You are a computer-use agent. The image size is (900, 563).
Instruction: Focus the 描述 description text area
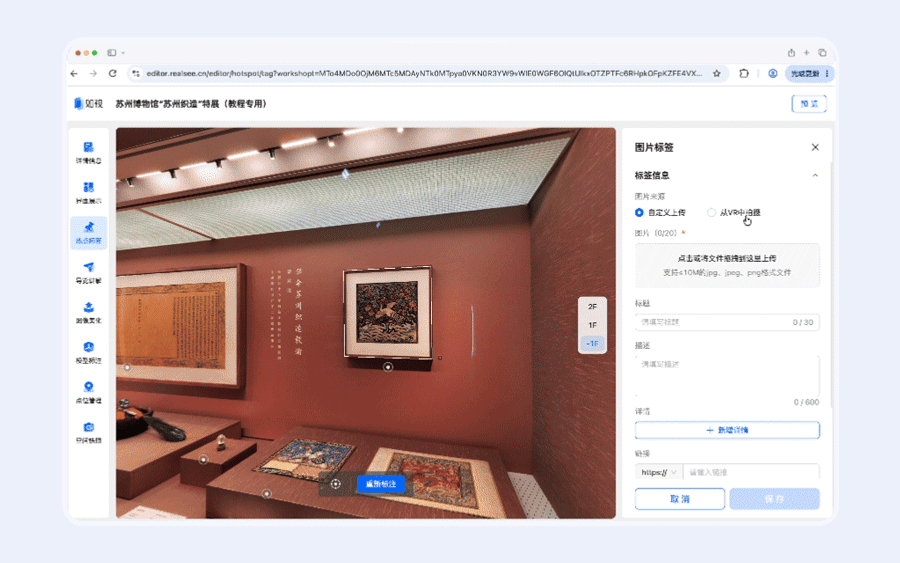click(727, 376)
